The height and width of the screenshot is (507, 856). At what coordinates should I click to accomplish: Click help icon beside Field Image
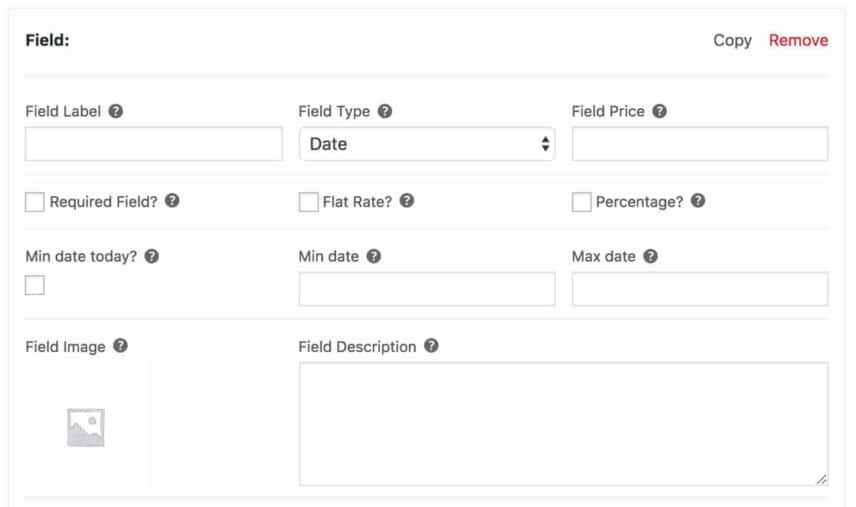[120, 346]
